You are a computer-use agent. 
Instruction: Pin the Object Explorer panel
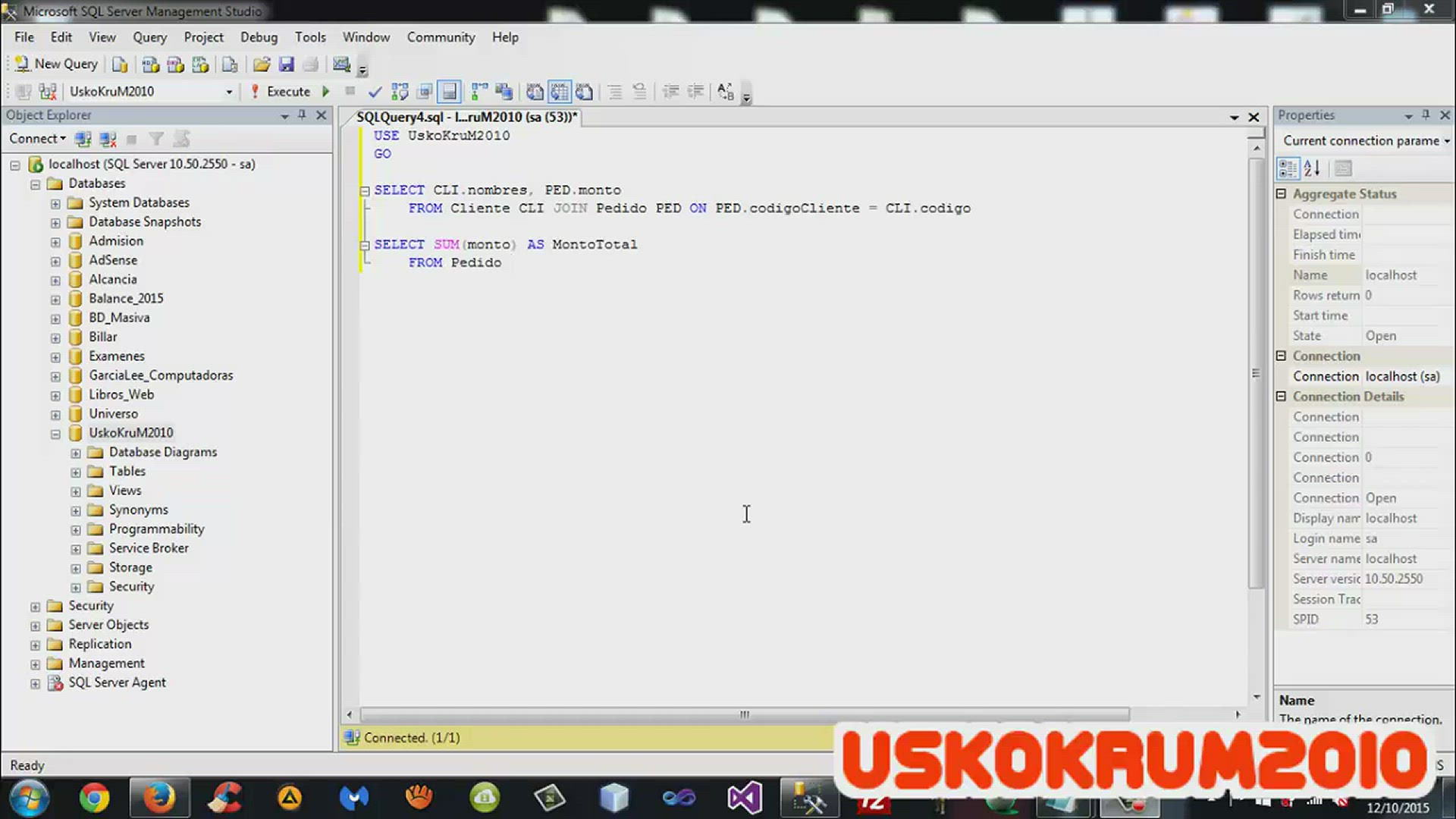click(302, 115)
